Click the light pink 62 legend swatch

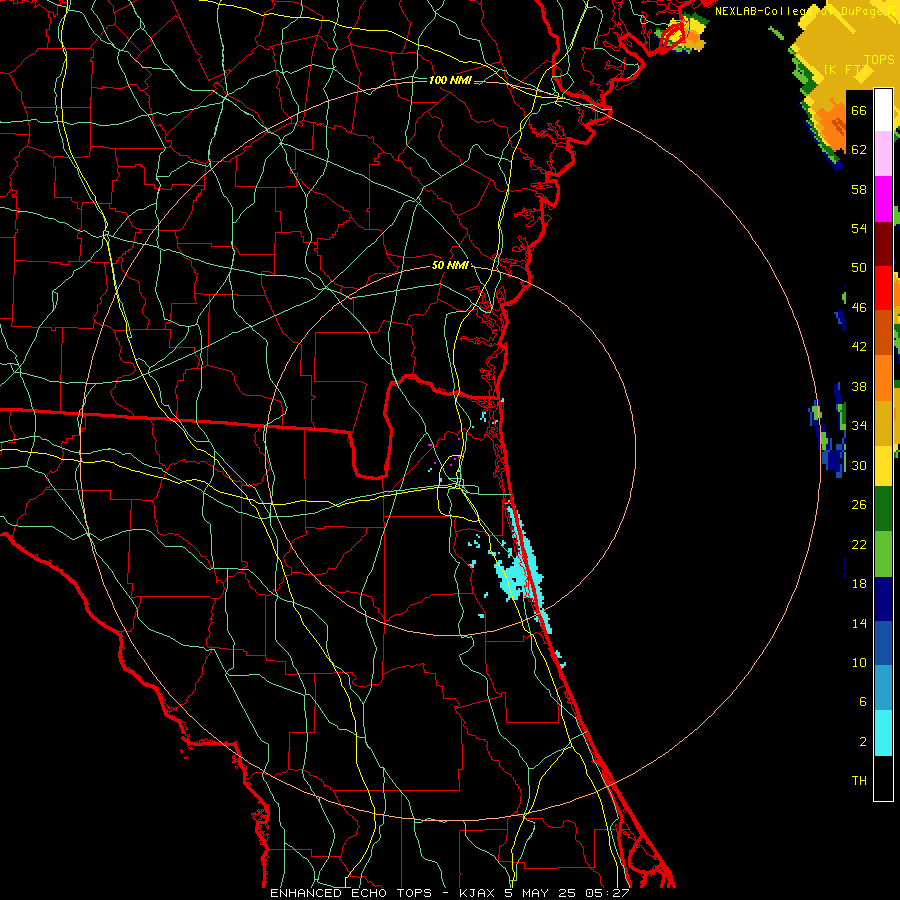883,154
